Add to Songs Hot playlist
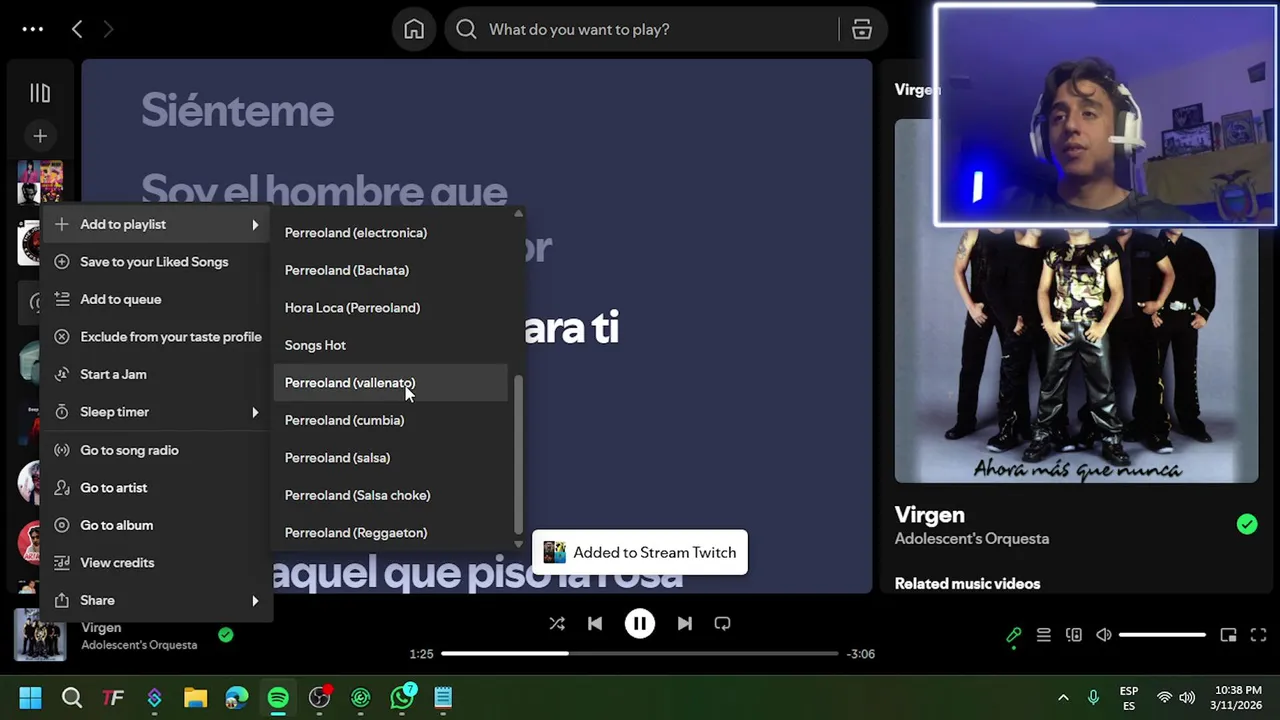The width and height of the screenshot is (1280, 720). [x=390, y=345]
